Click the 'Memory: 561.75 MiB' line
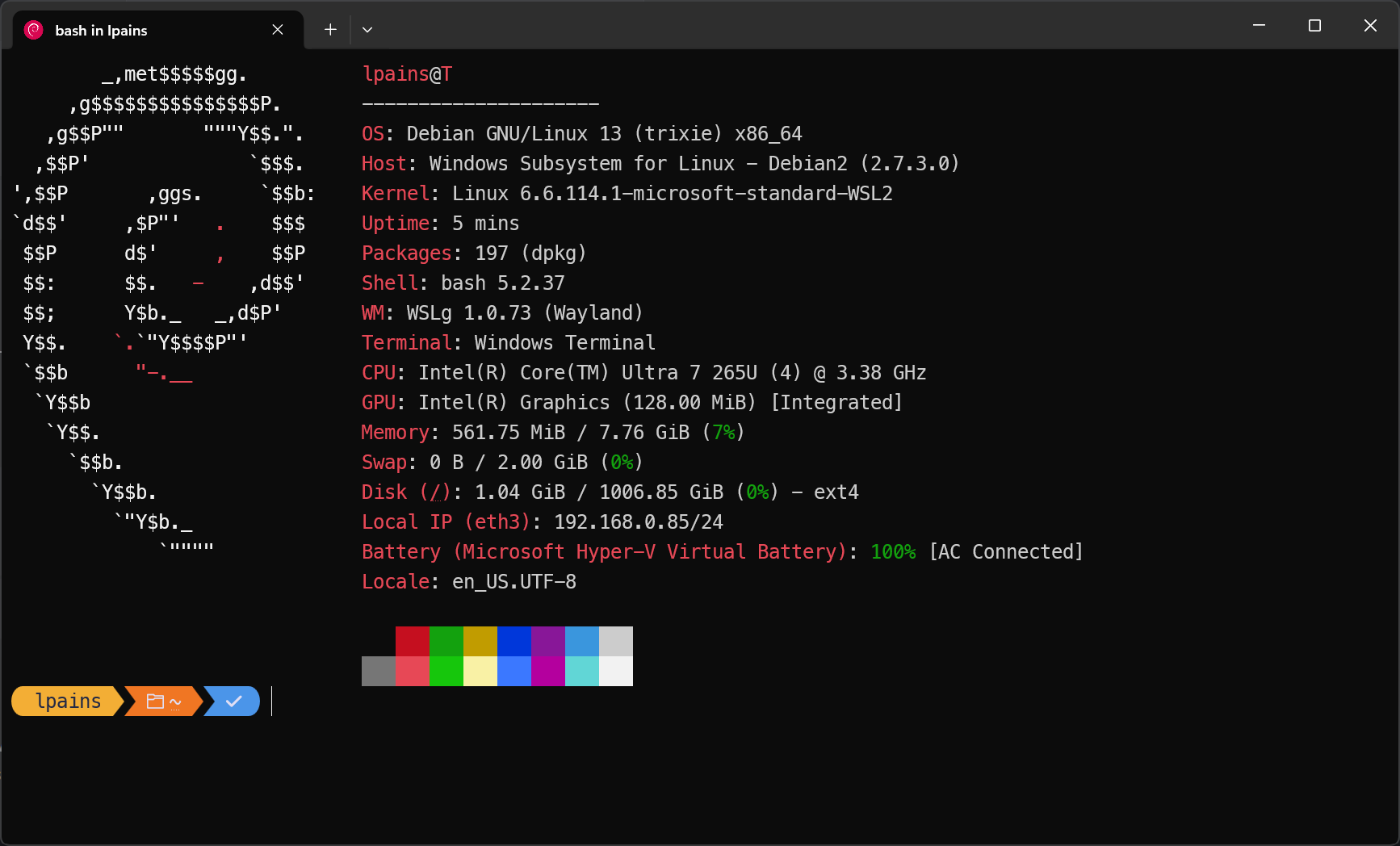This screenshot has width=1400, height=846. pyautogui.click(x=553, y=433)
